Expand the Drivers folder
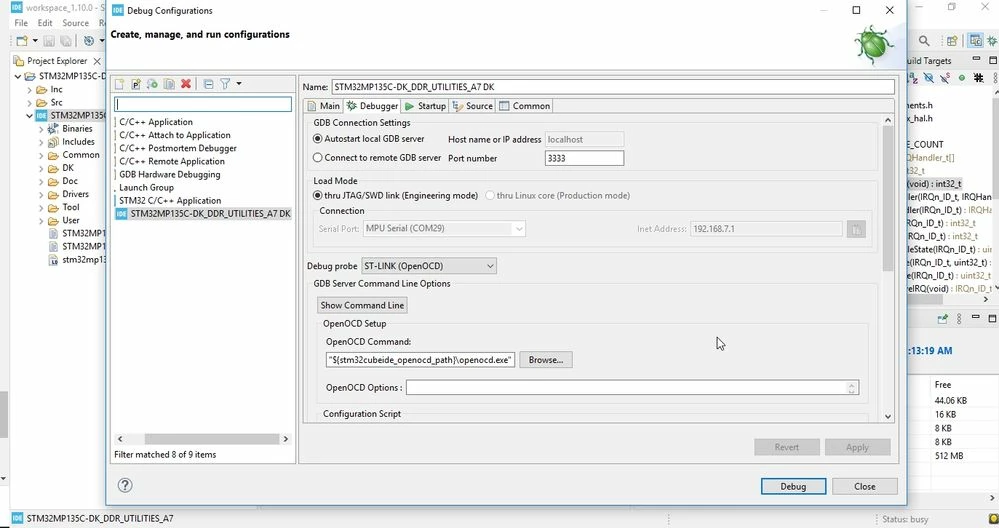999x528 pixels. (41, 194)
